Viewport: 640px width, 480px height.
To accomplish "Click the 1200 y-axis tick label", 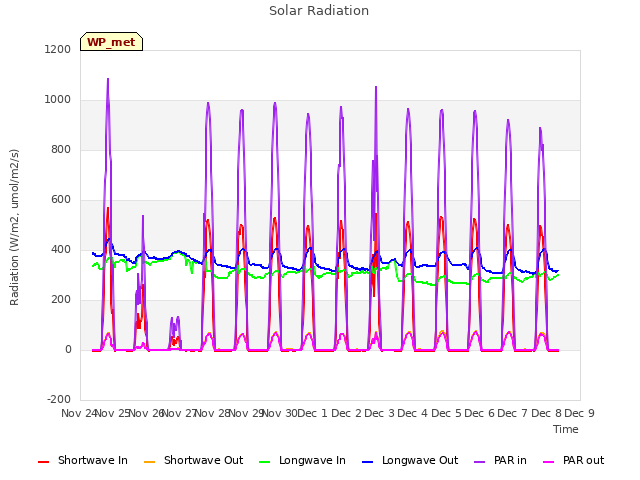I will coord(58,49).
